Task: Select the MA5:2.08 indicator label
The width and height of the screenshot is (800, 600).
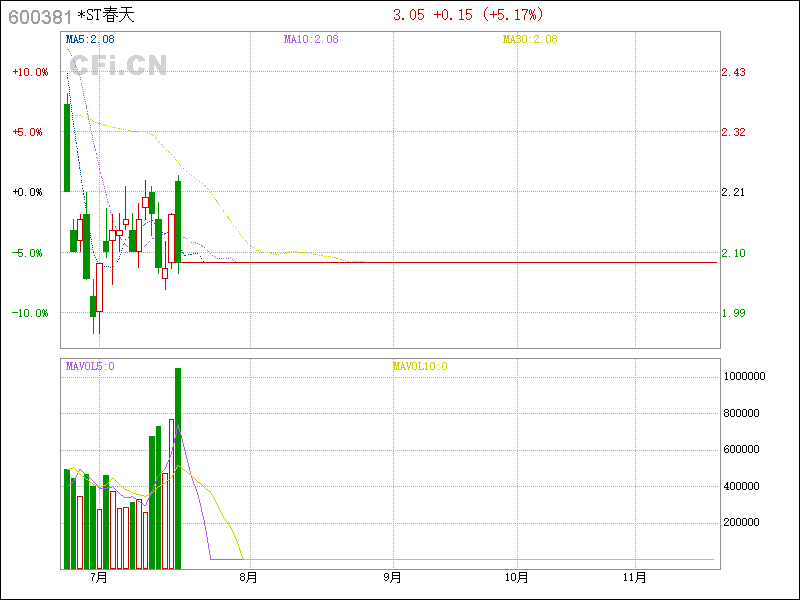Action: (89, 40)
